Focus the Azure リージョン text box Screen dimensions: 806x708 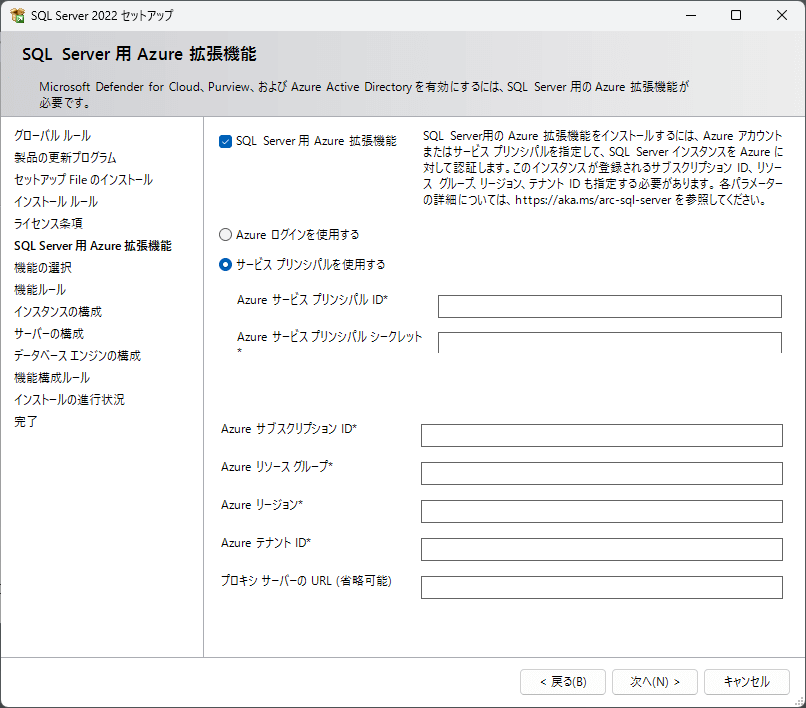(x=601, y=512)
